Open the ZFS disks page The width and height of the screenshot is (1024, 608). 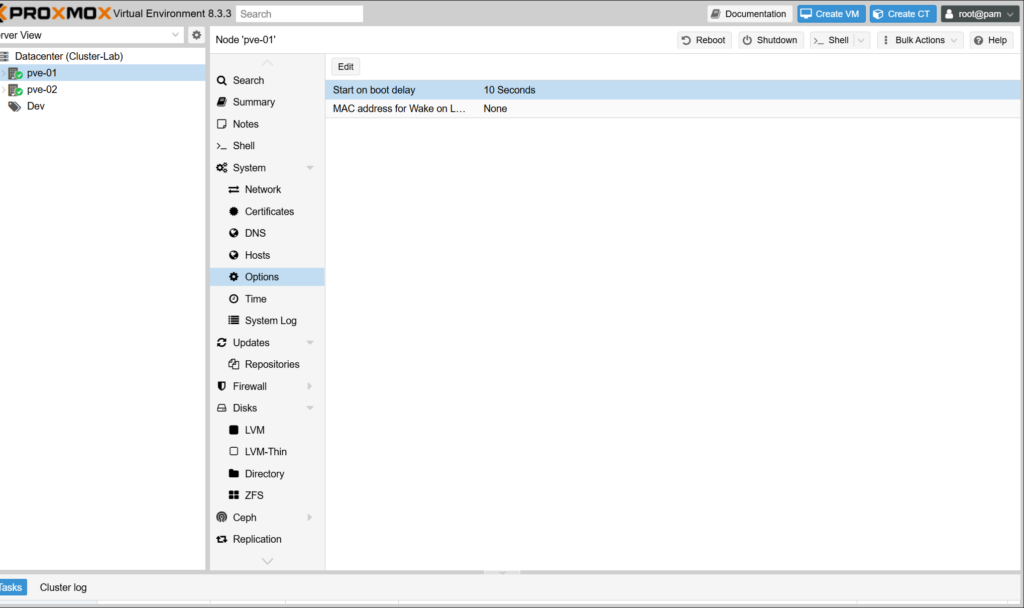[x=254, y=496]
